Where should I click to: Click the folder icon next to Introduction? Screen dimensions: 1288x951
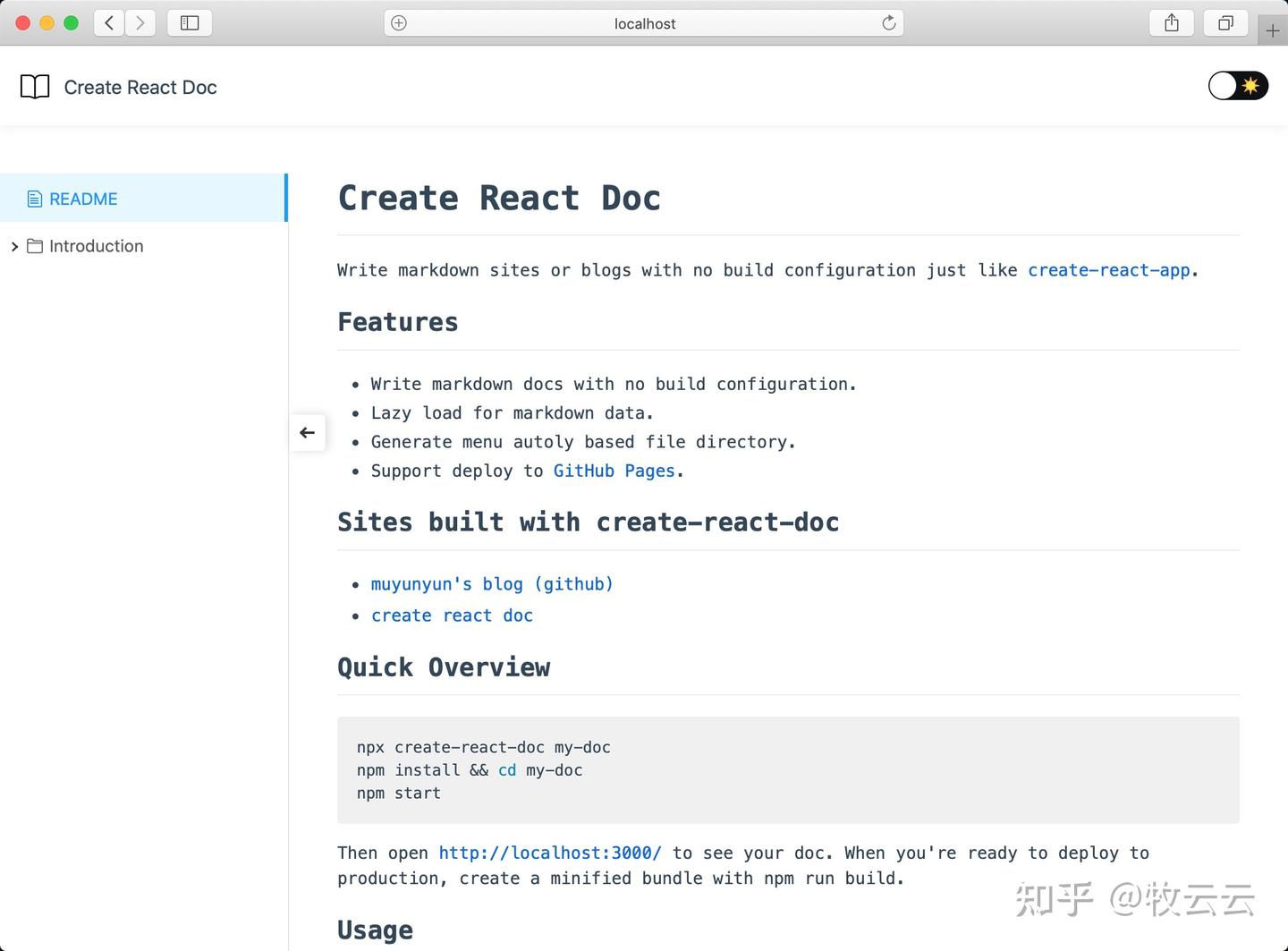[35, 246]
